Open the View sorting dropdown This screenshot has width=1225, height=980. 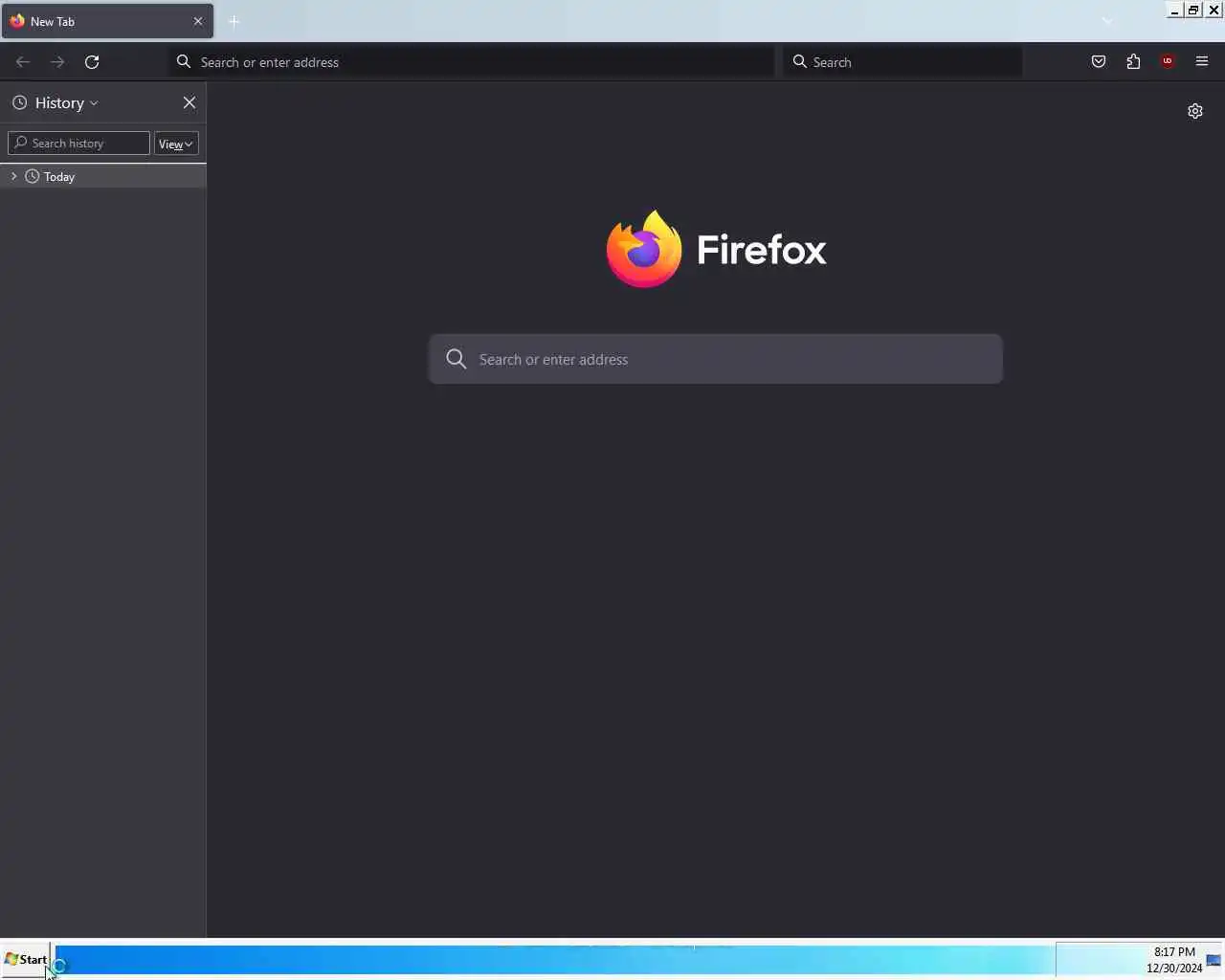(x=176, y=144)
